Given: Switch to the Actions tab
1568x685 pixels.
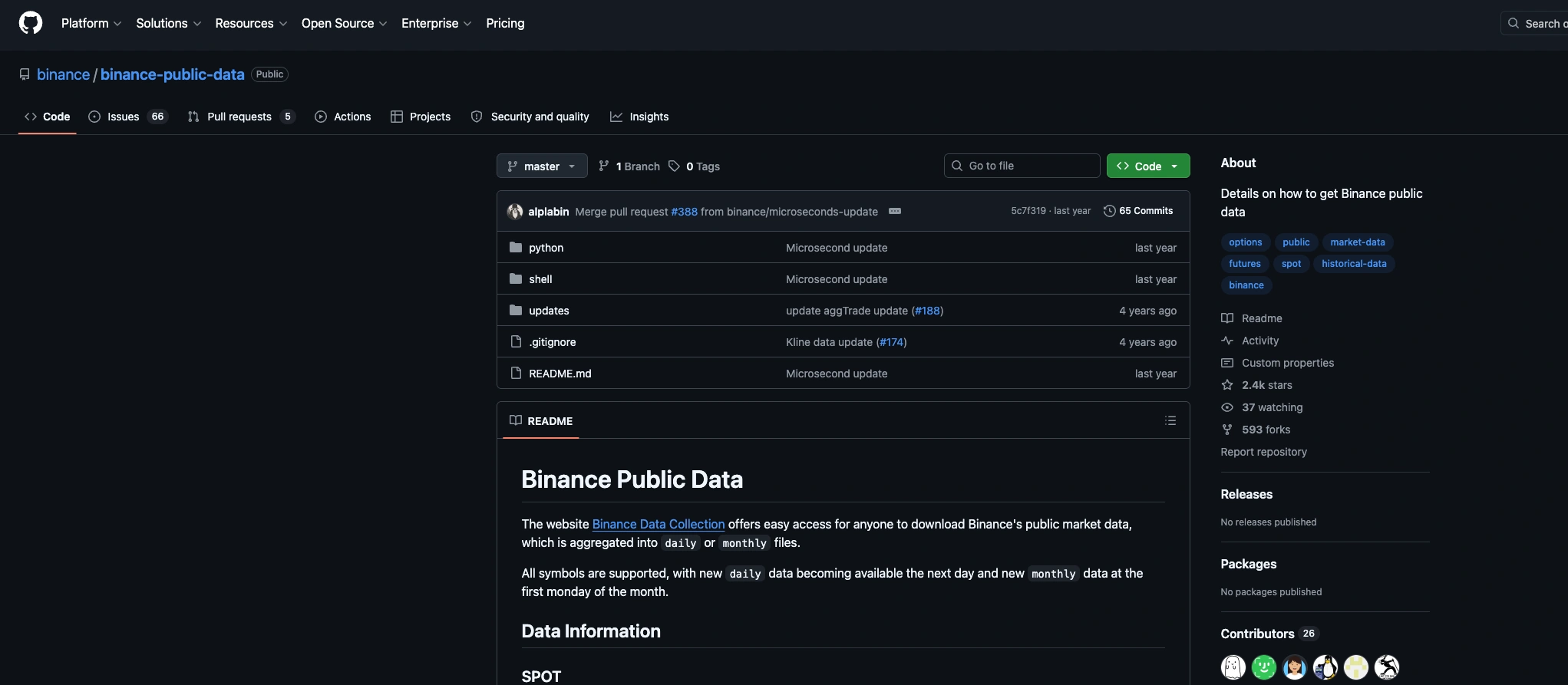Looking at the screenshot, I should click(x=343, y=117).
